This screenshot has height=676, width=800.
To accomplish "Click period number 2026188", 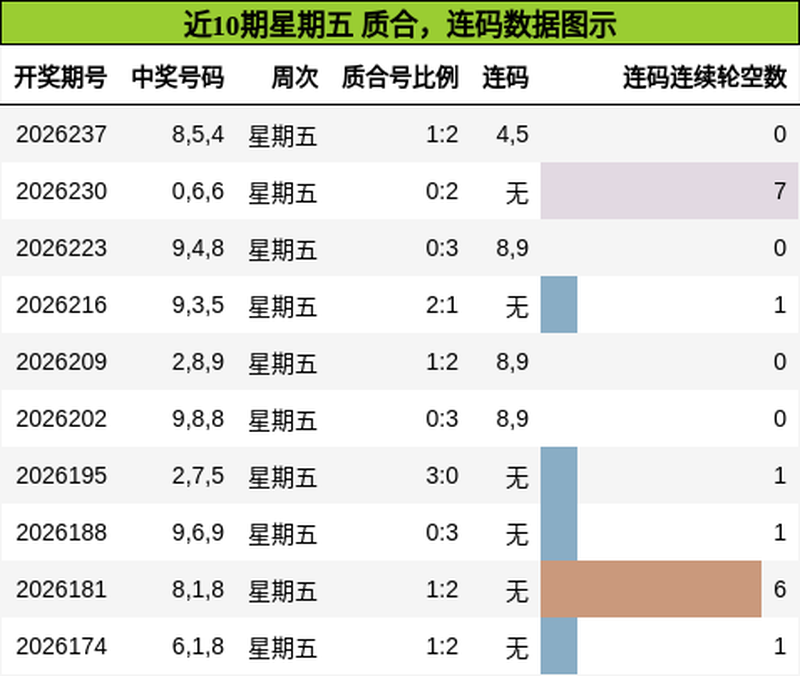I will tap(61, 533).
